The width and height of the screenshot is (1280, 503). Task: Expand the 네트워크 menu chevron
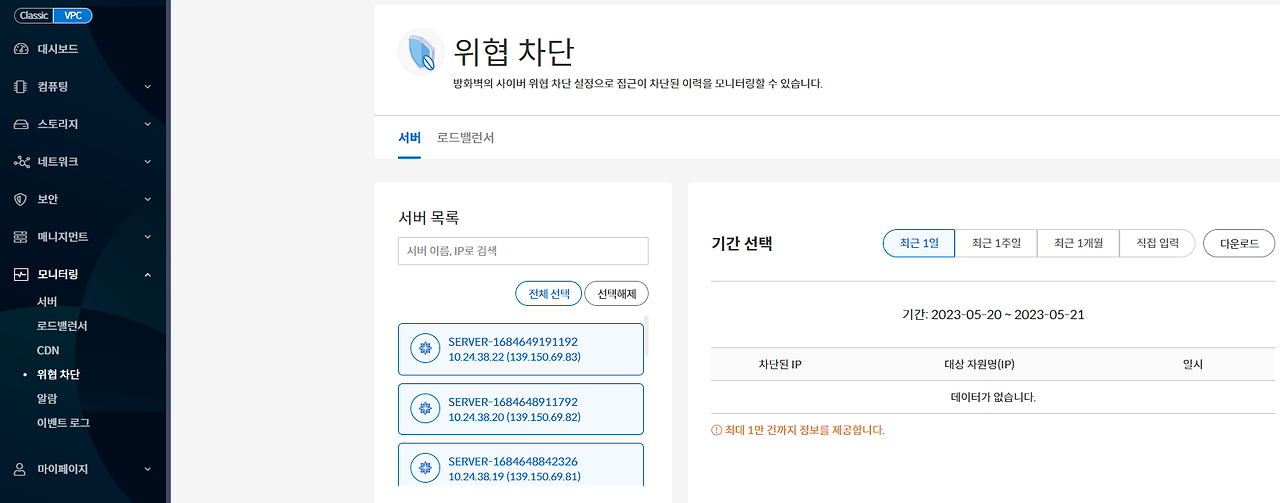point(148,162)
